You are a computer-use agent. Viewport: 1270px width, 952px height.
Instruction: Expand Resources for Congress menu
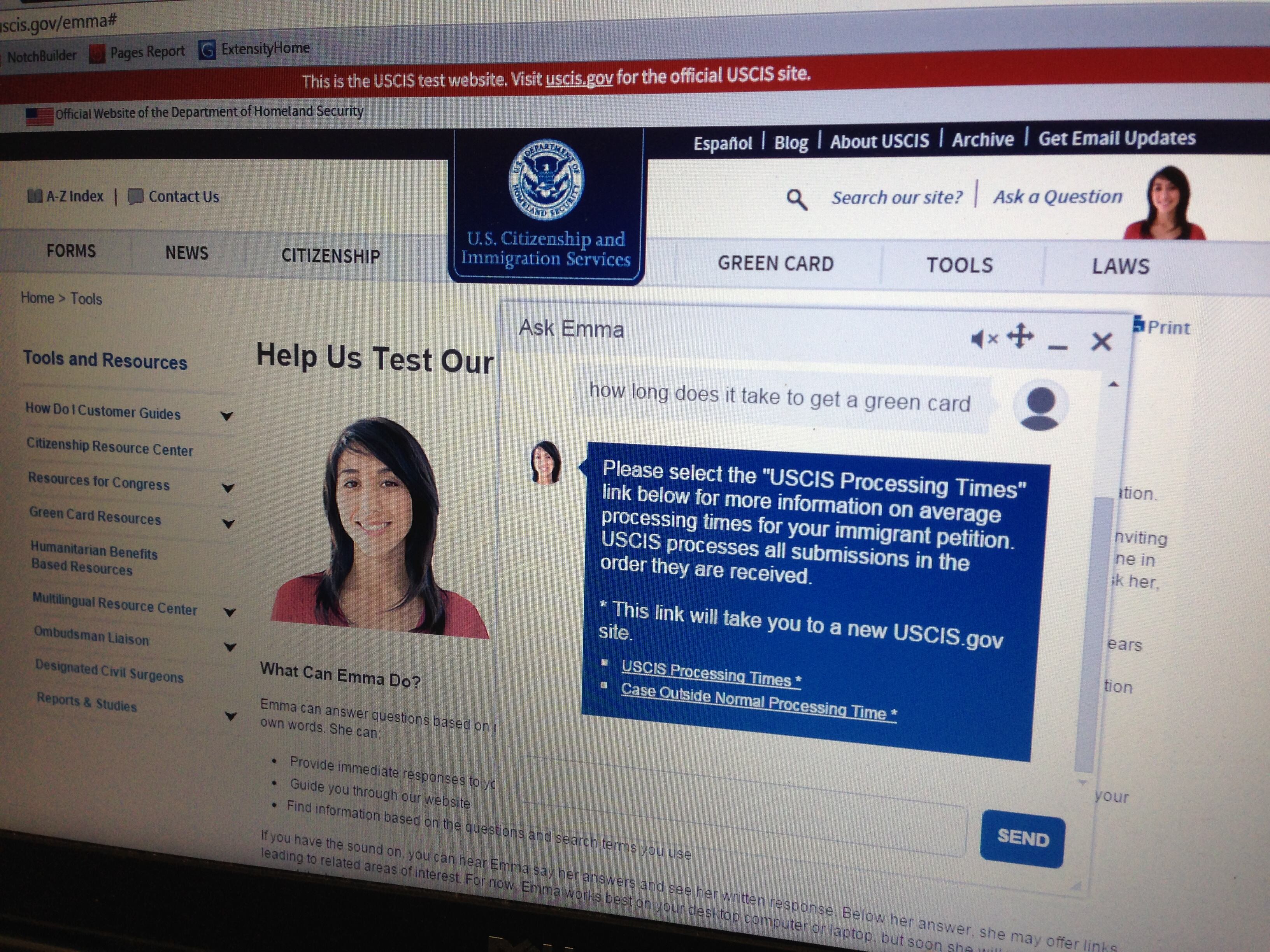pos(228,488)
